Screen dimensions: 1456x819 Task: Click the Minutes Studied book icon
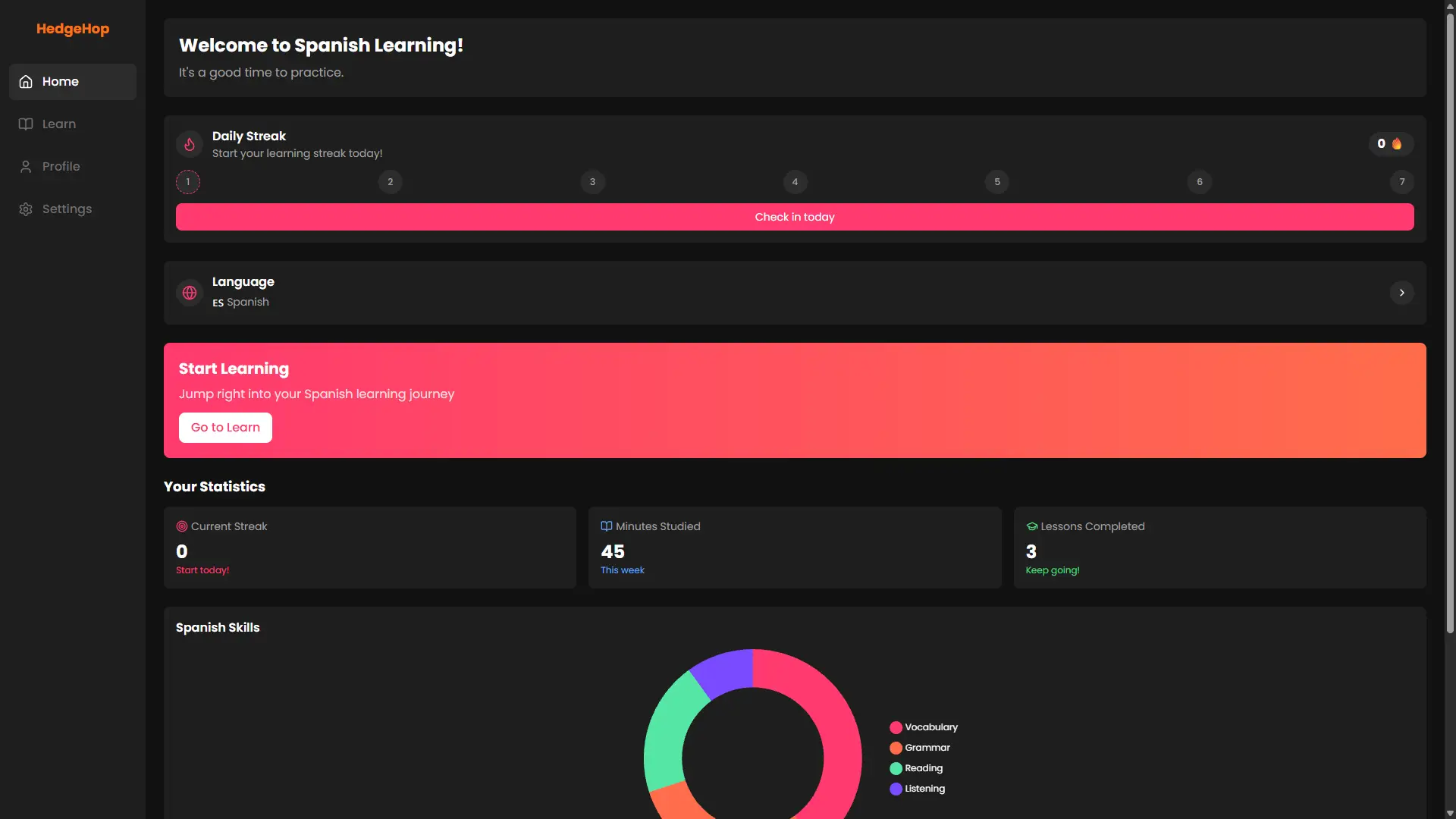607,526
